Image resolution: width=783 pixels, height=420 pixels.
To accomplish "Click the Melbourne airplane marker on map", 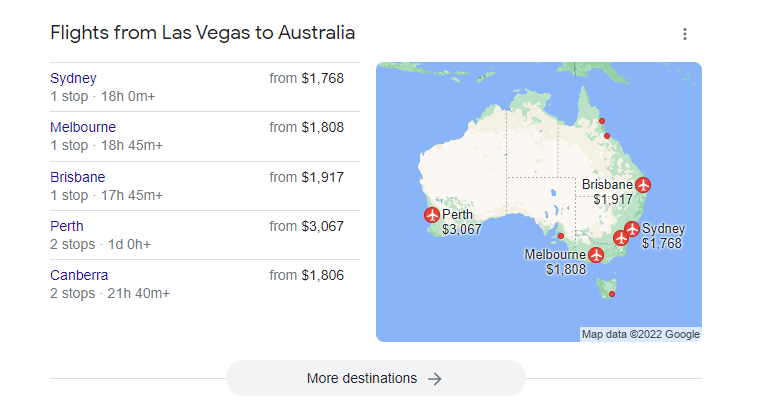I will [x=597, y=255].
